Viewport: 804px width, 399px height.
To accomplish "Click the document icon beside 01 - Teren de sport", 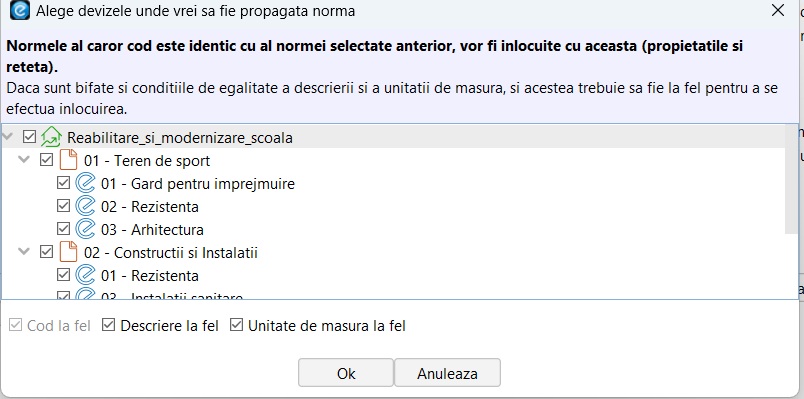I will (x=68, y=161).
